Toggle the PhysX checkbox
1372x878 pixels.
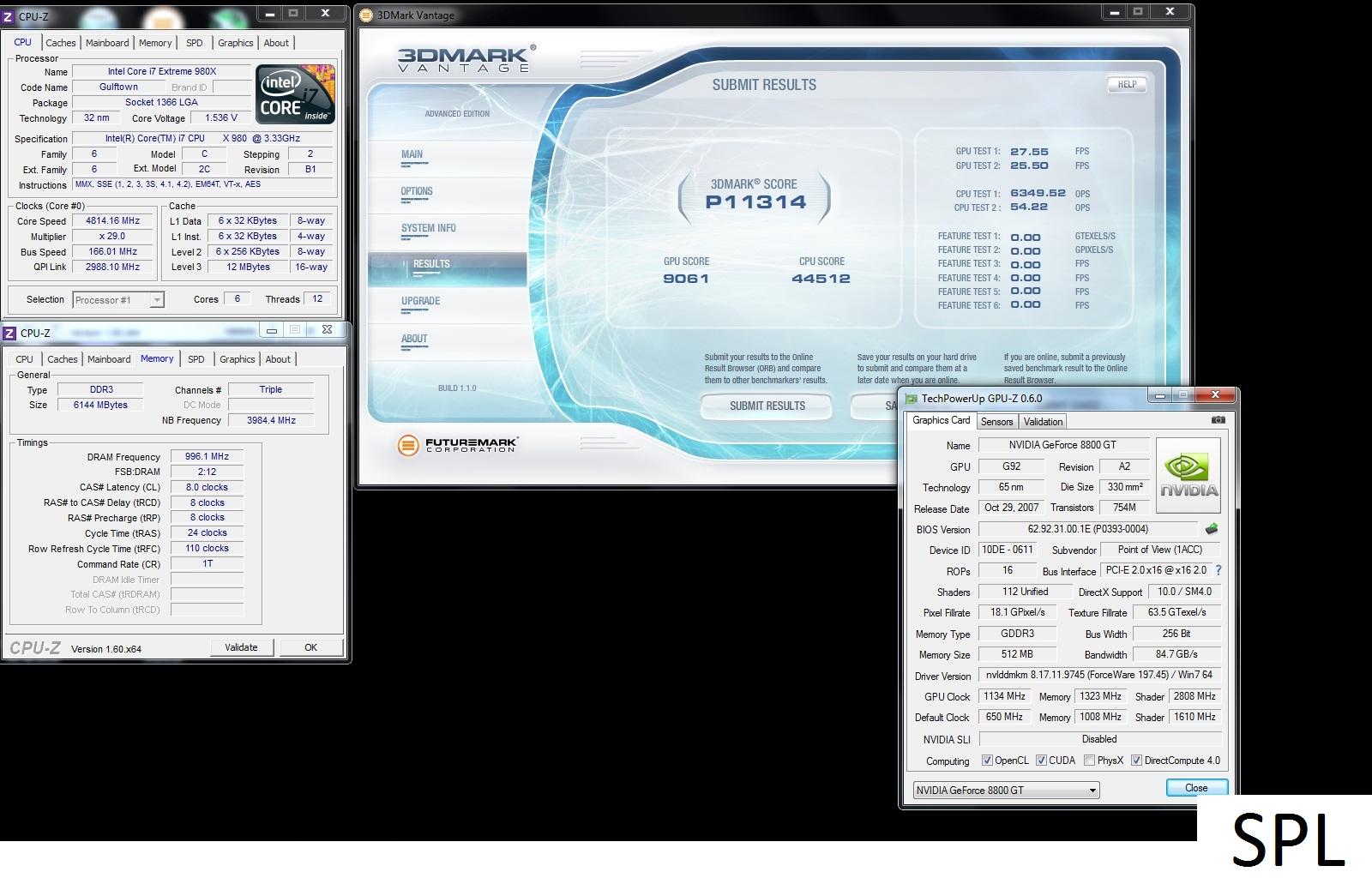coord(1089,761)
